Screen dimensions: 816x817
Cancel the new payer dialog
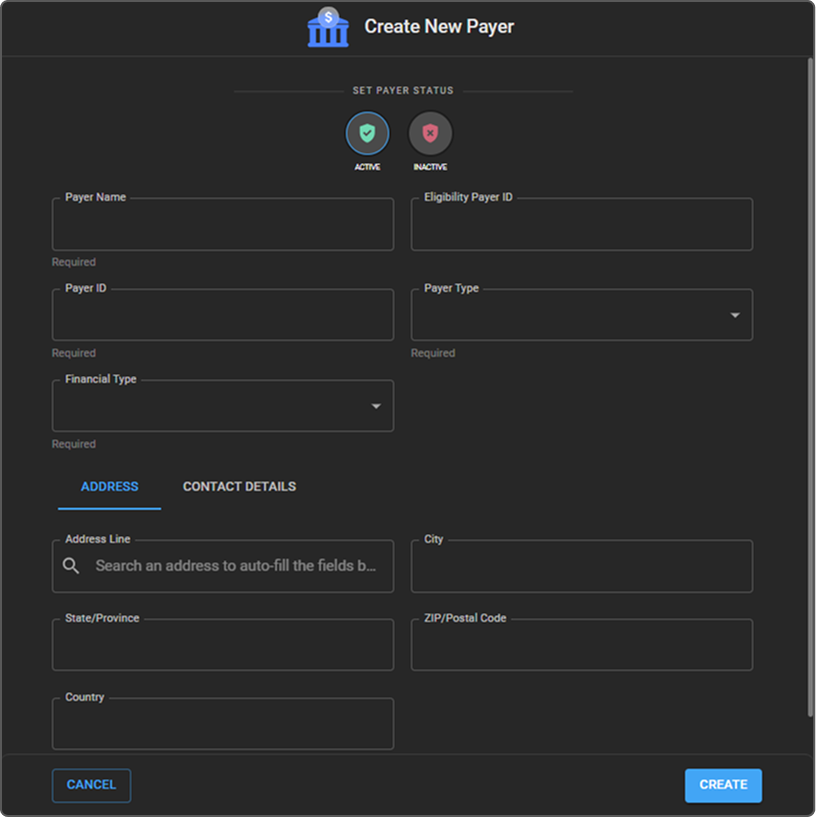click(91, 785)
